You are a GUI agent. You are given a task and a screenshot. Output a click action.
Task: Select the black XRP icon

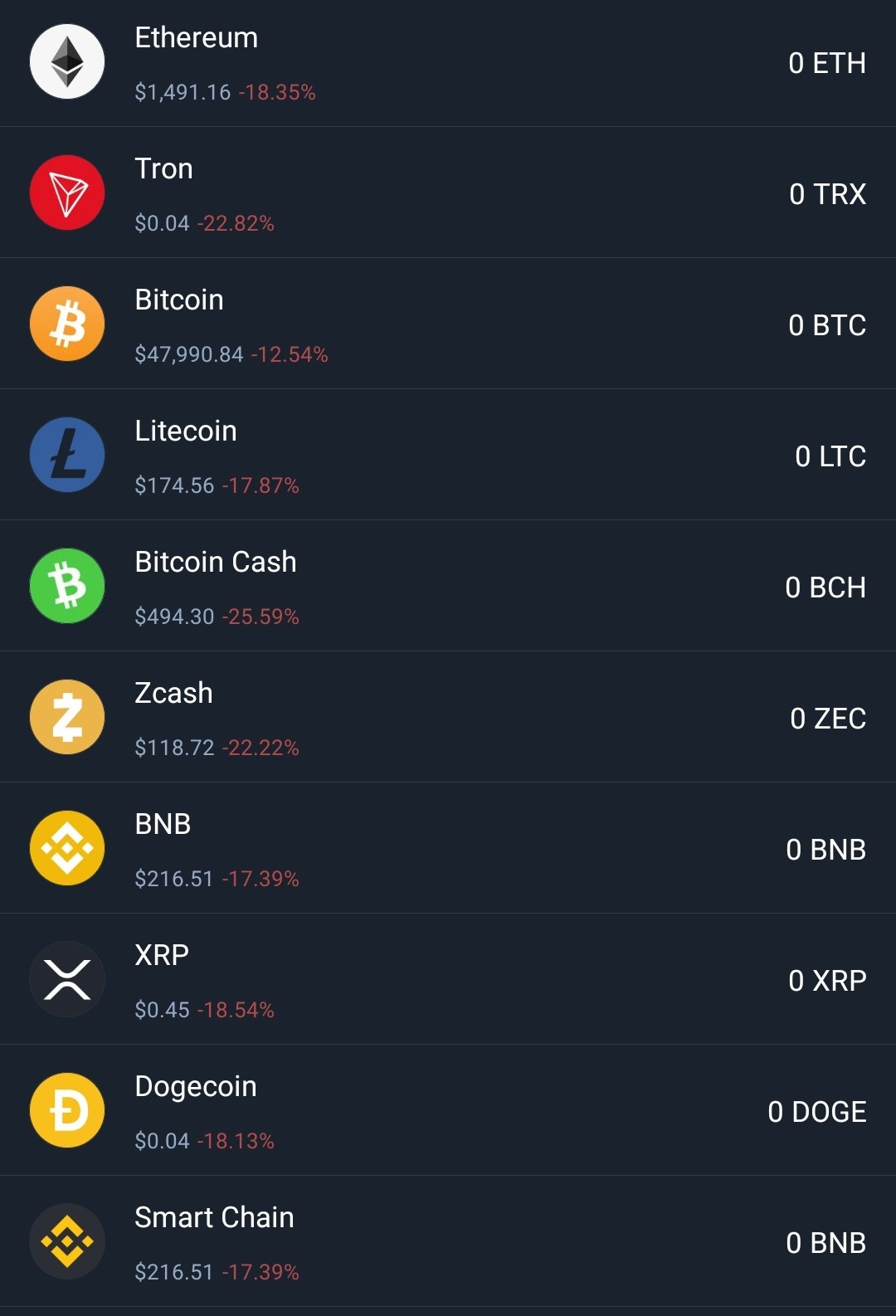click(67, 980)
